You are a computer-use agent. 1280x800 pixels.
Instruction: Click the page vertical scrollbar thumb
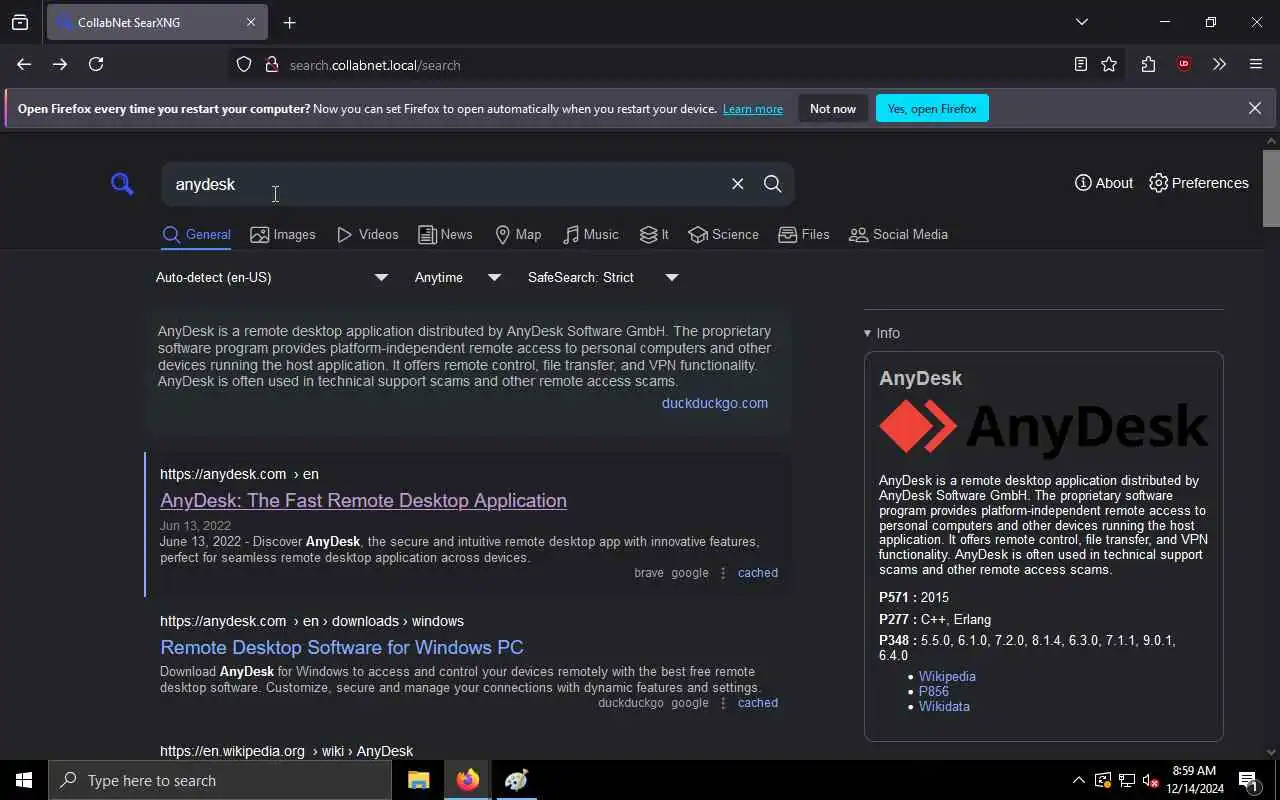(x=1271, y=188)
